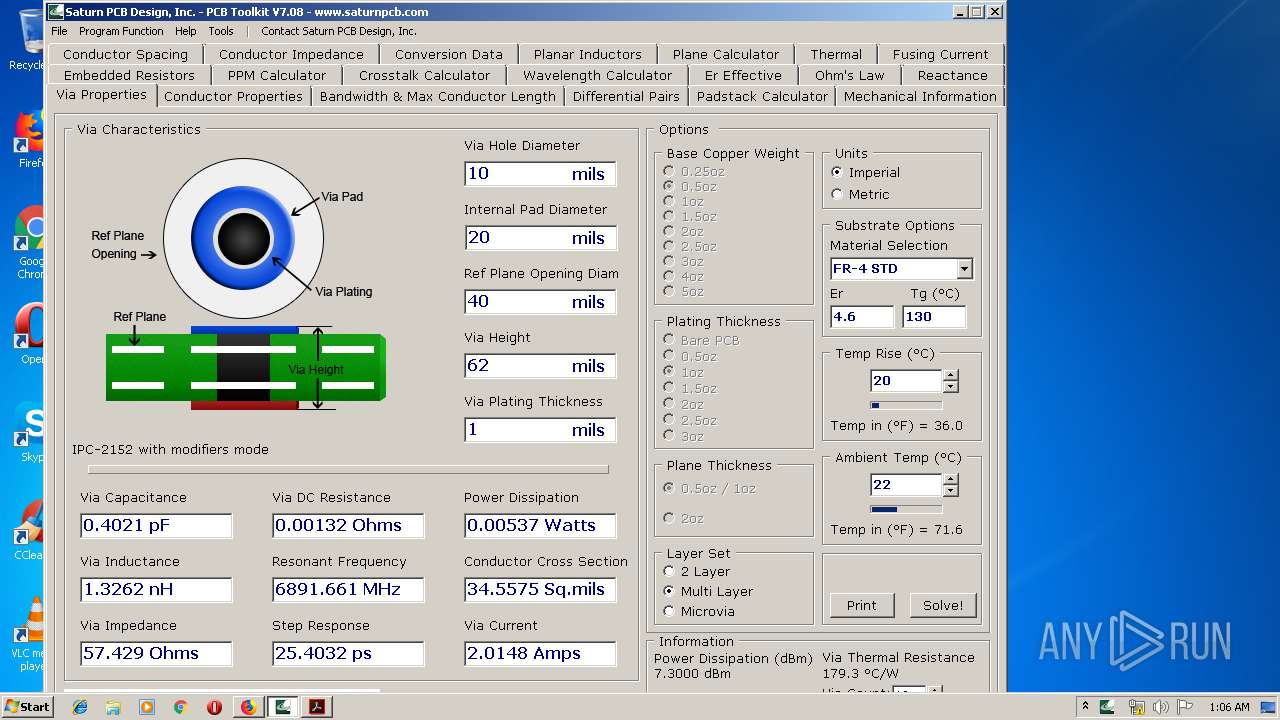Switch to the Fusing Current tab
This screenshot has height=720, width=1280.
941,54
